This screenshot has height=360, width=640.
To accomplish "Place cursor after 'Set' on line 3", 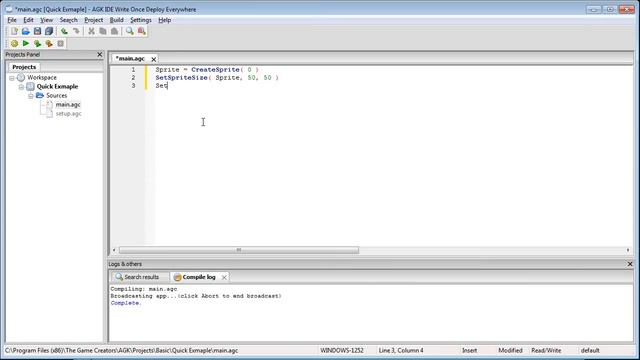I will coord(168,85).
